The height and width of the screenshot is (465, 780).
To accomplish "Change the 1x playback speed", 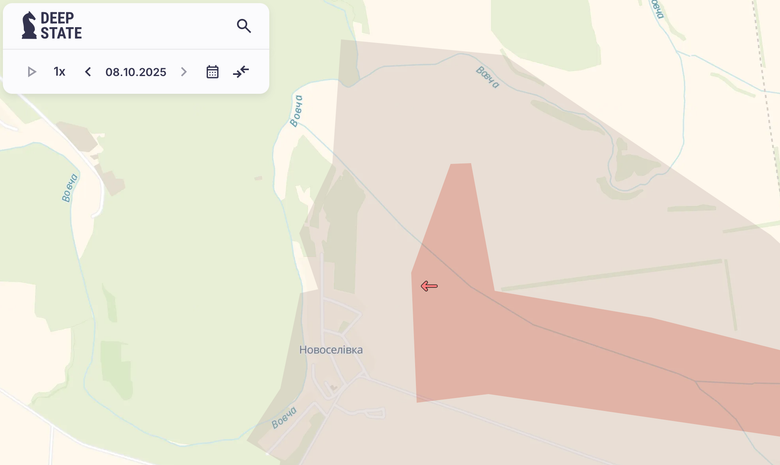I will [x=59, y=72].
